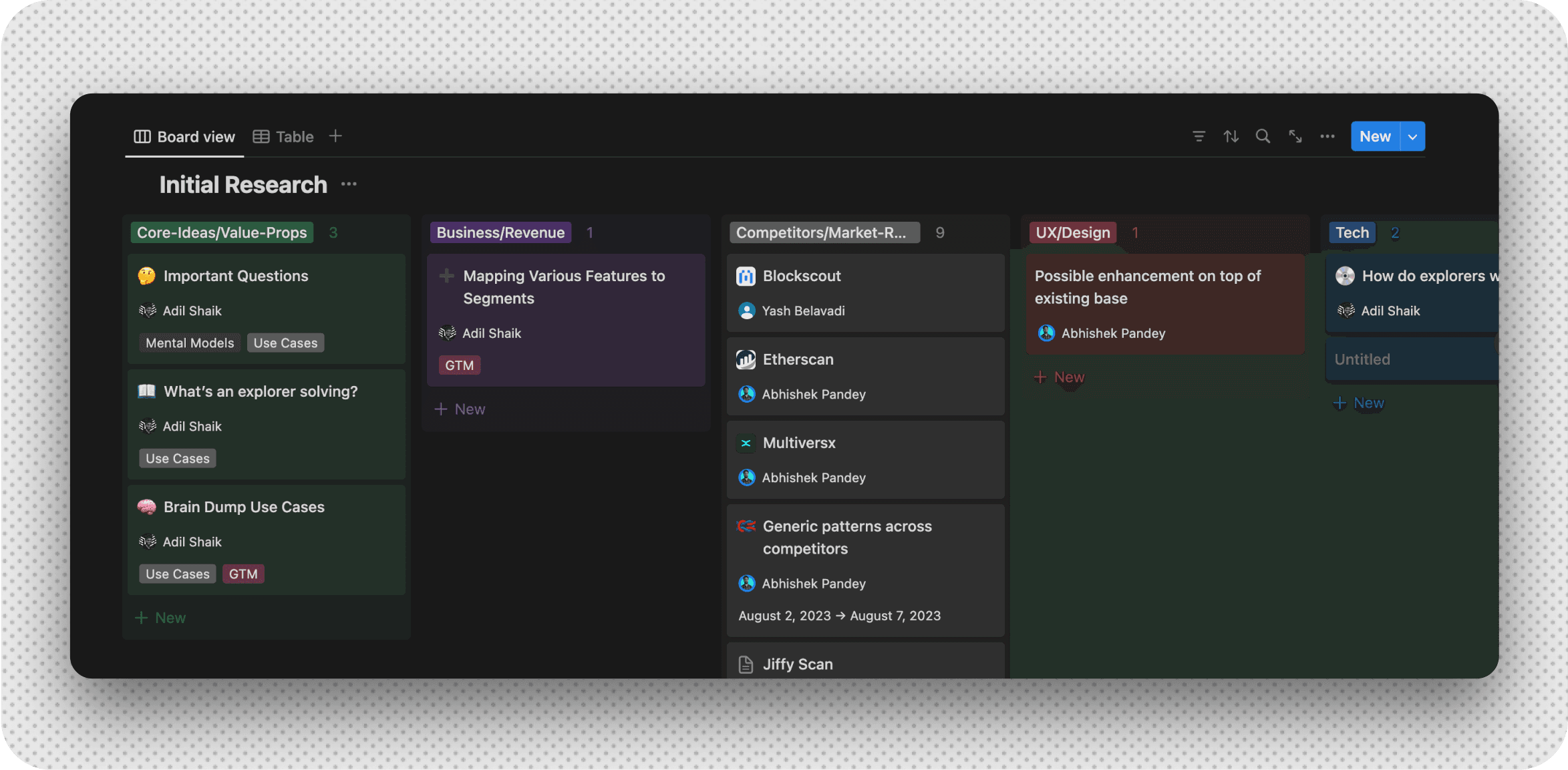Add new card under Business/Revenue column

click(460, 409)
